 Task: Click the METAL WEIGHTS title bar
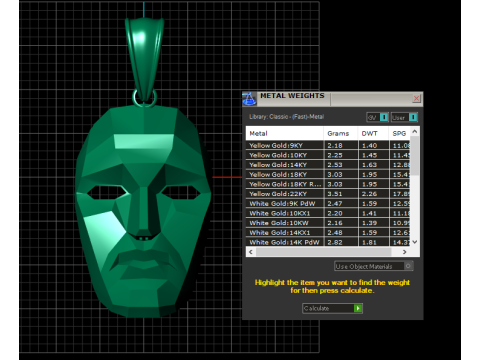[x=333, y=99]
